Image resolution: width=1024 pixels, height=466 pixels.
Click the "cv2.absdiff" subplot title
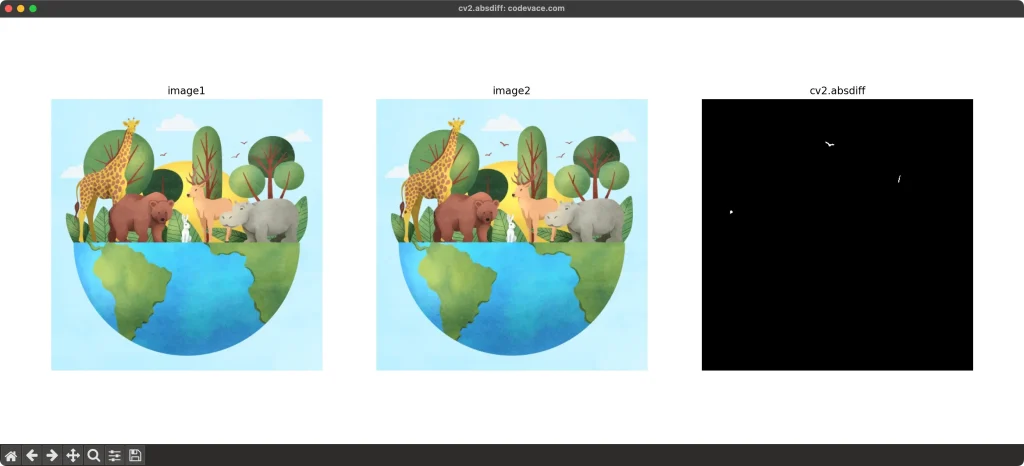(x=837, y=91)
